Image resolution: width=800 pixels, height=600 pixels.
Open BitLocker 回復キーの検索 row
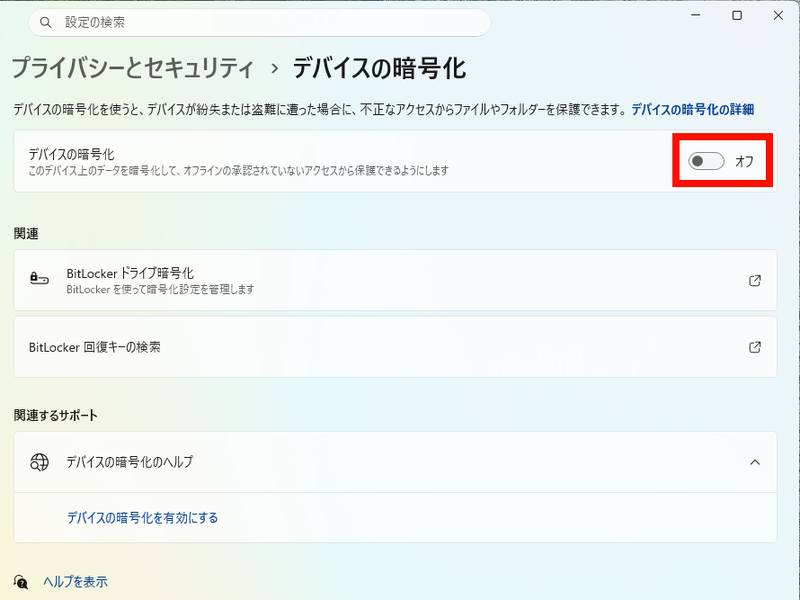(x=395, y=347)
